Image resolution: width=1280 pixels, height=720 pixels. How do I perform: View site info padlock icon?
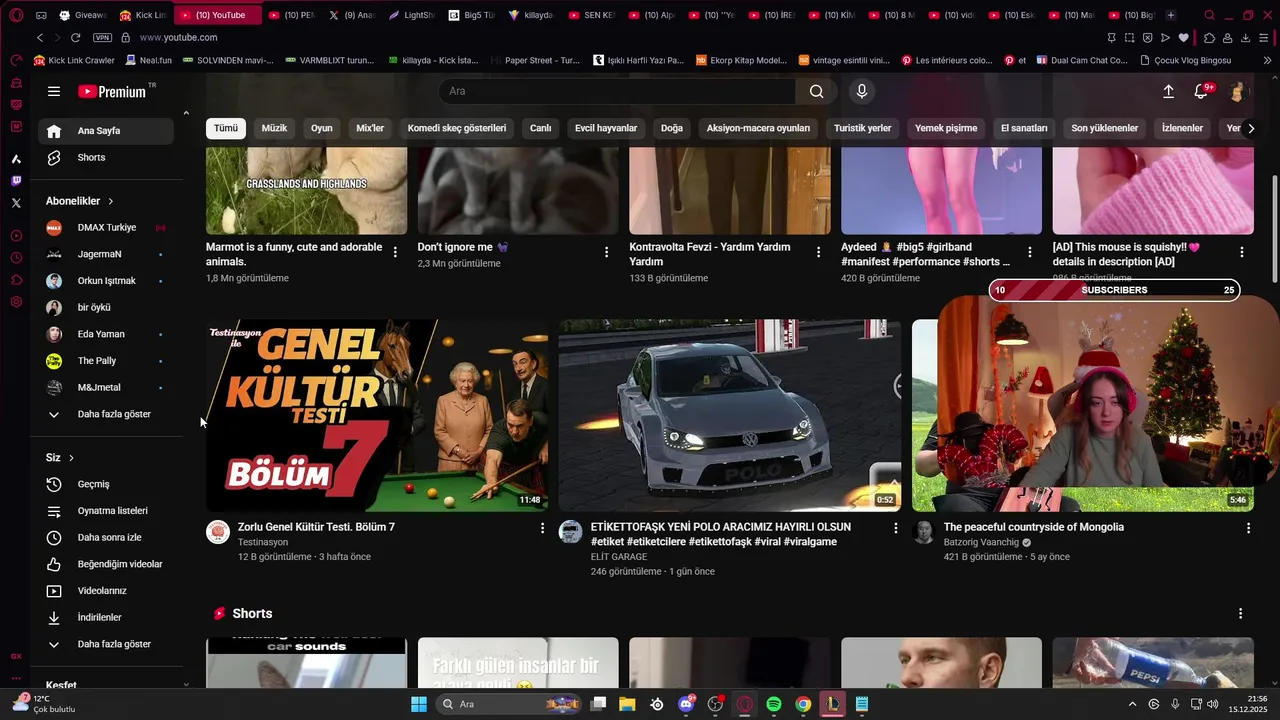click(x=126, y=37)
